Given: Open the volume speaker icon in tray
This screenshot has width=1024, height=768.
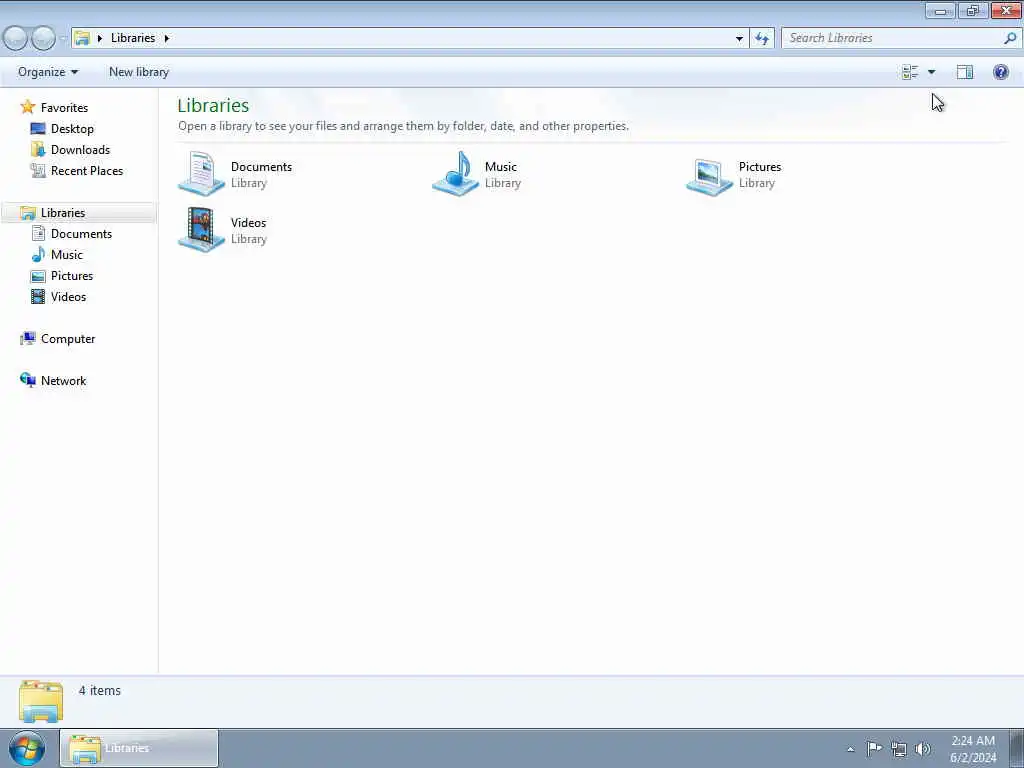Looking at the screenshot, I should 923,749.
